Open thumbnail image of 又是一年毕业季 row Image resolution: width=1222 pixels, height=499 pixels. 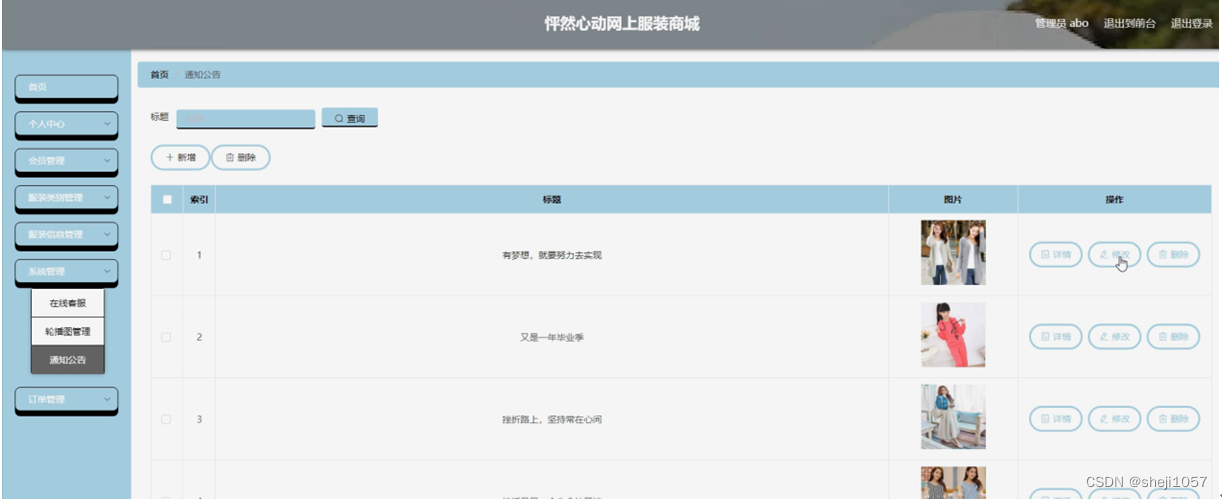(x=953, y=335)
